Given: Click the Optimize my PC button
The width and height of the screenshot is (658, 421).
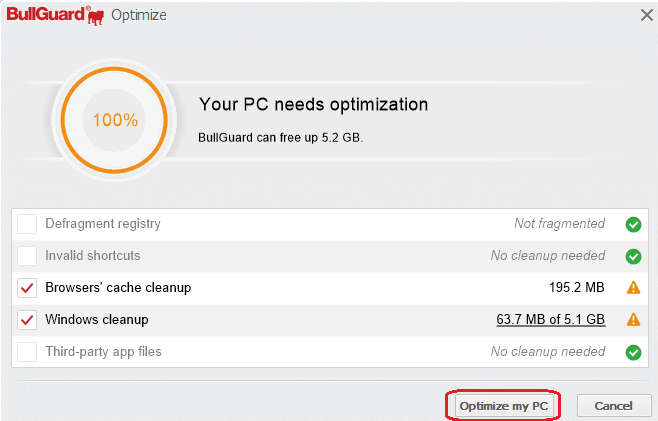Looking at the screenshot, I should pos(503,406).
